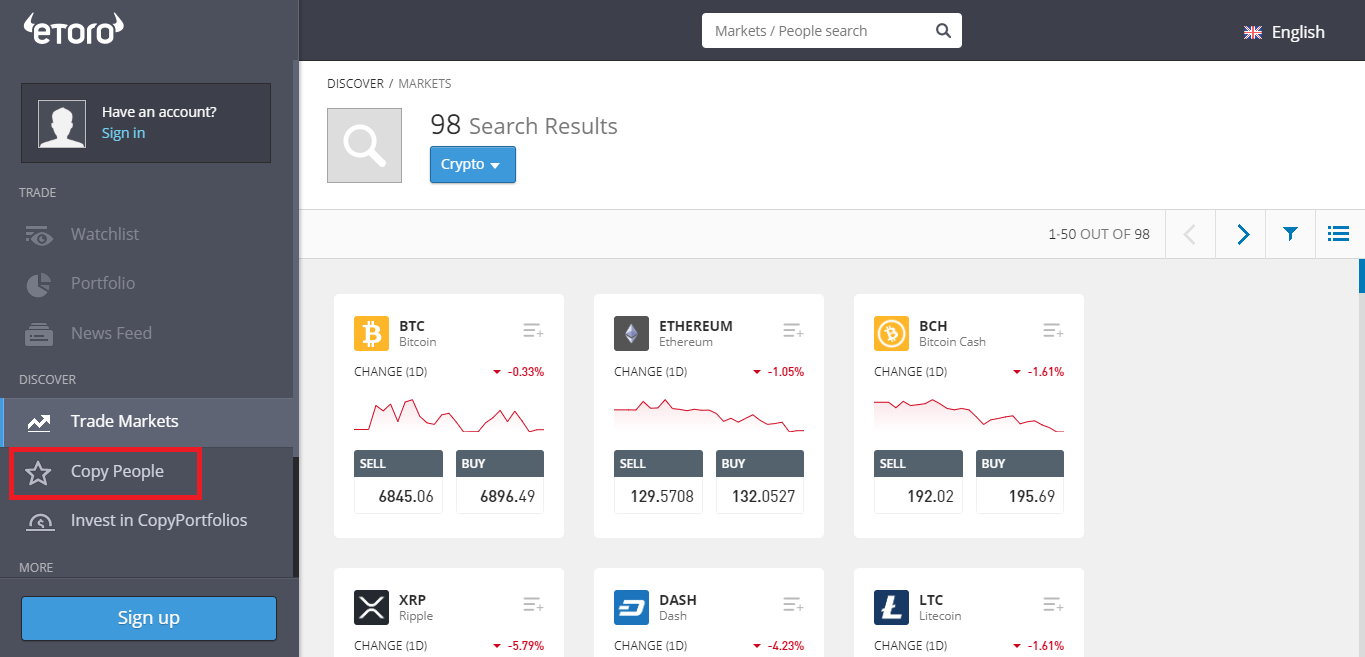The width and height of the screenshot is (1365, 657).
Task: Click the BTC BUY price button
Action: point(500,482)
